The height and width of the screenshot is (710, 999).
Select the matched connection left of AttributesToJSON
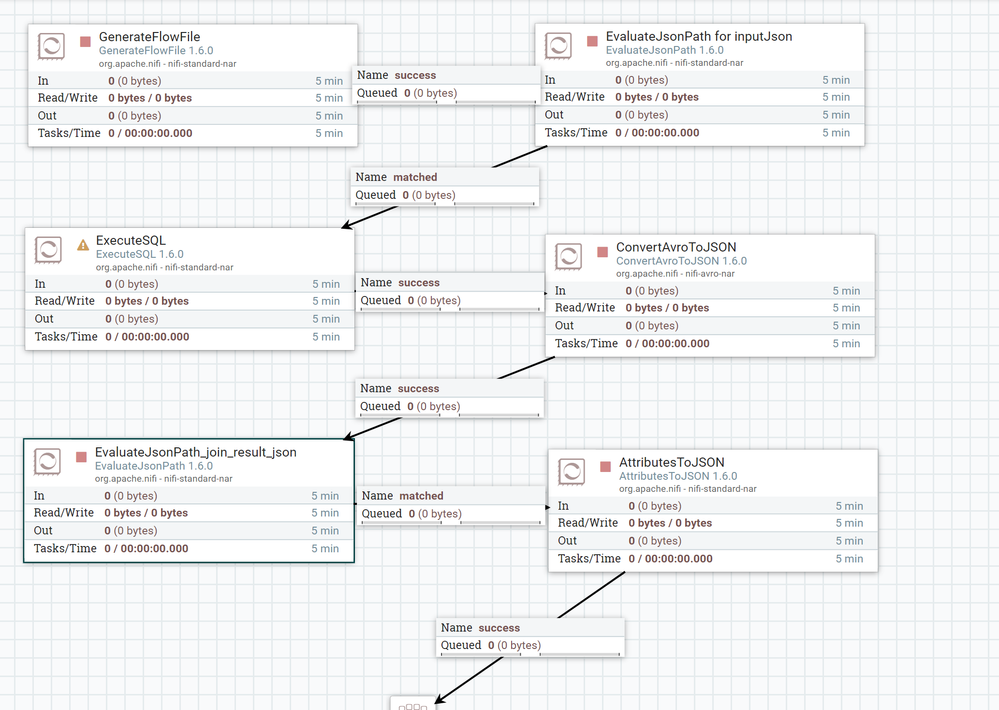click(451, 504)
